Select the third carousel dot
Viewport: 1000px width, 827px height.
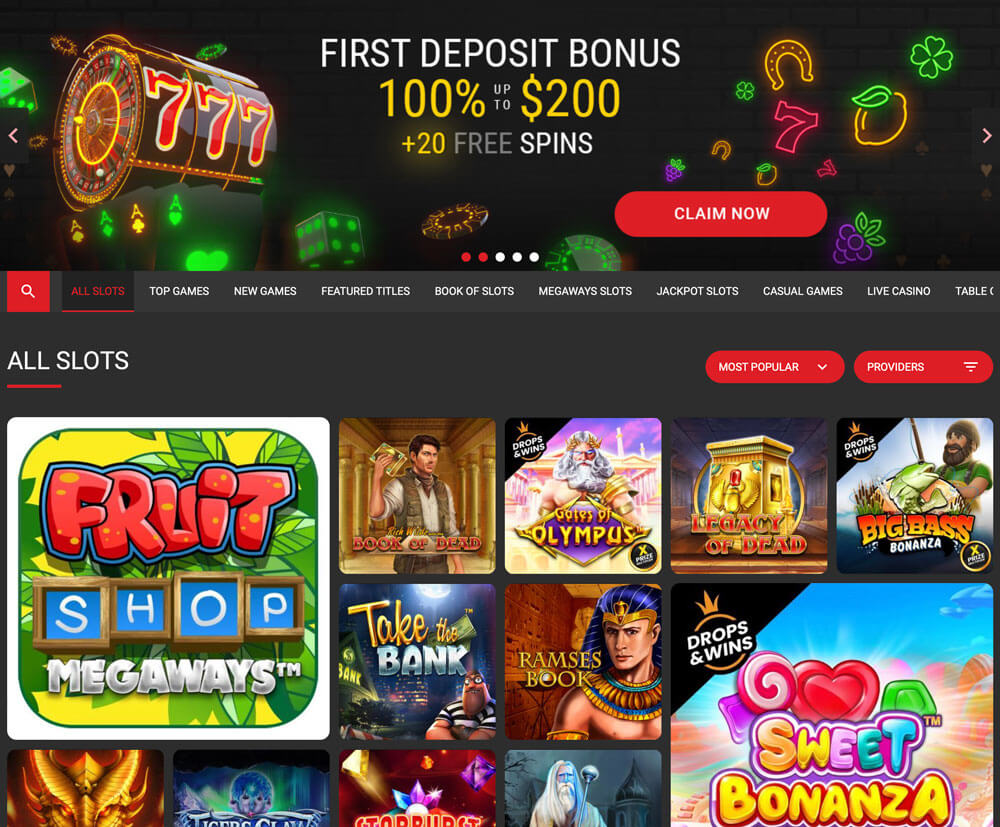click(x=500, y=257)
